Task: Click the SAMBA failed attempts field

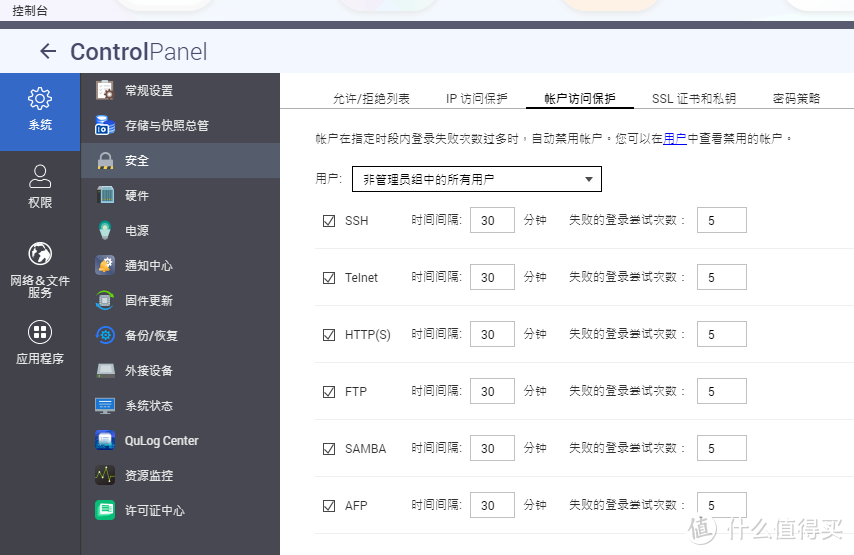Action: tap(722, 448)
